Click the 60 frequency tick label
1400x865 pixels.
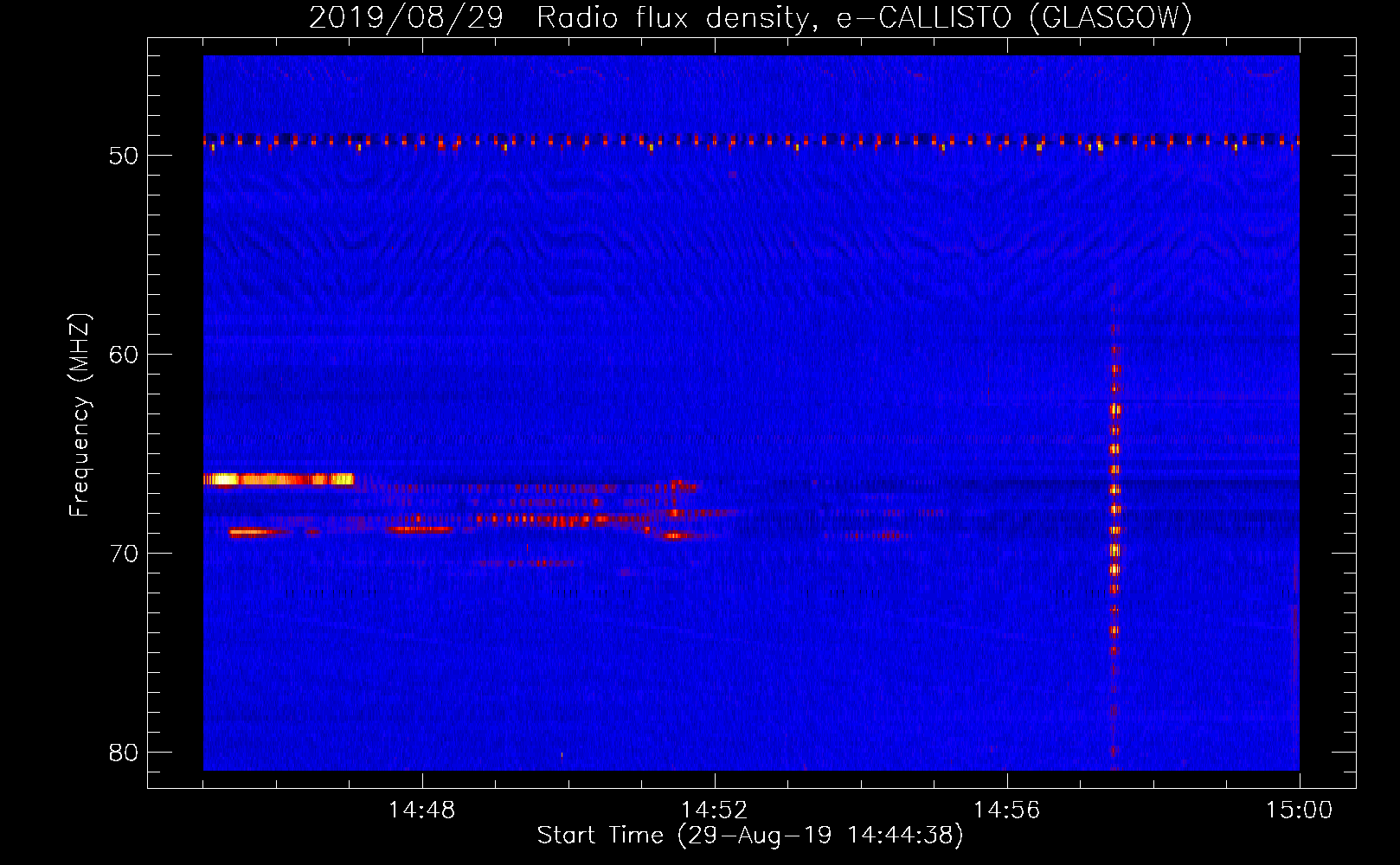(x=124, y=355)
